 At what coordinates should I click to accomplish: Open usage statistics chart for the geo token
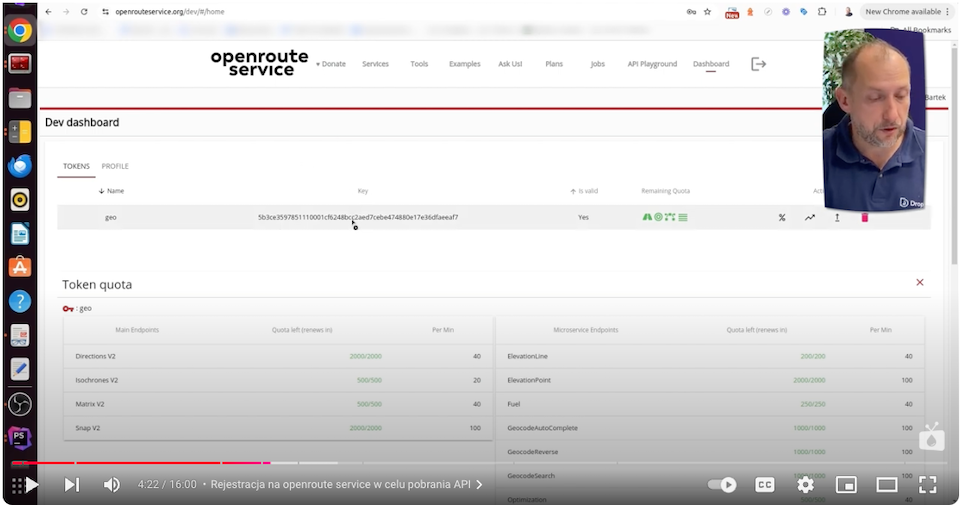tap(809, 217)
